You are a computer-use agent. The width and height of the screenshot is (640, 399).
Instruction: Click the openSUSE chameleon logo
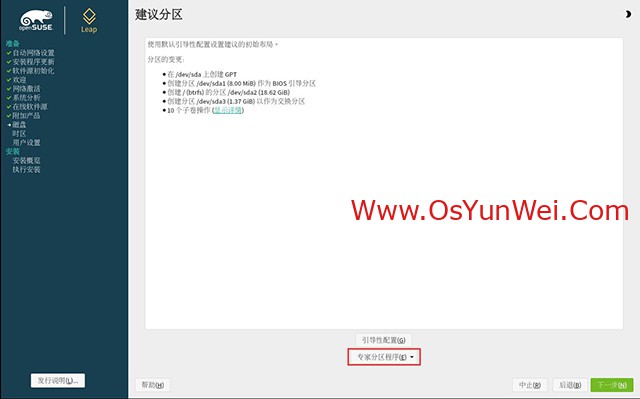pos(36,20)
